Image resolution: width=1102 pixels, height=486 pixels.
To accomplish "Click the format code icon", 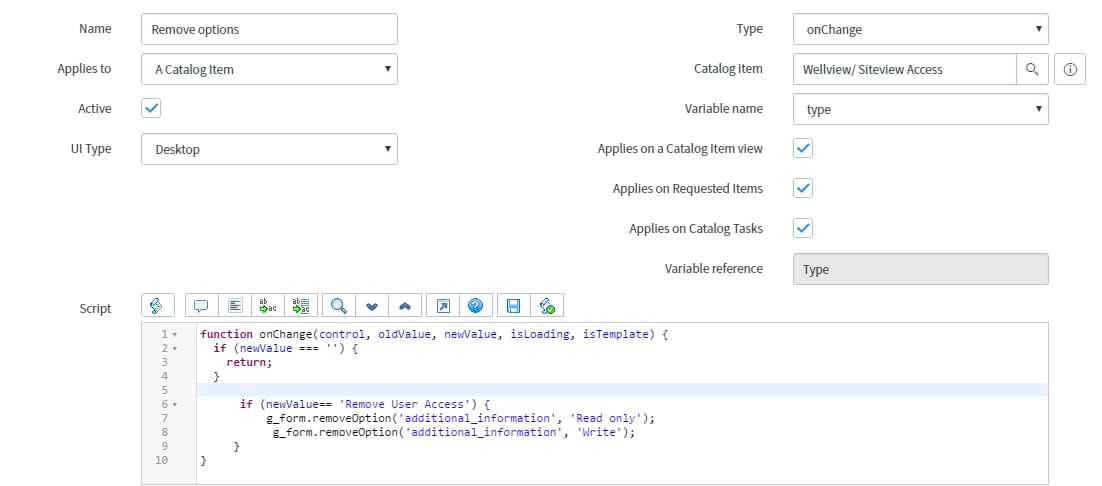I will click(x=235, y=306).
